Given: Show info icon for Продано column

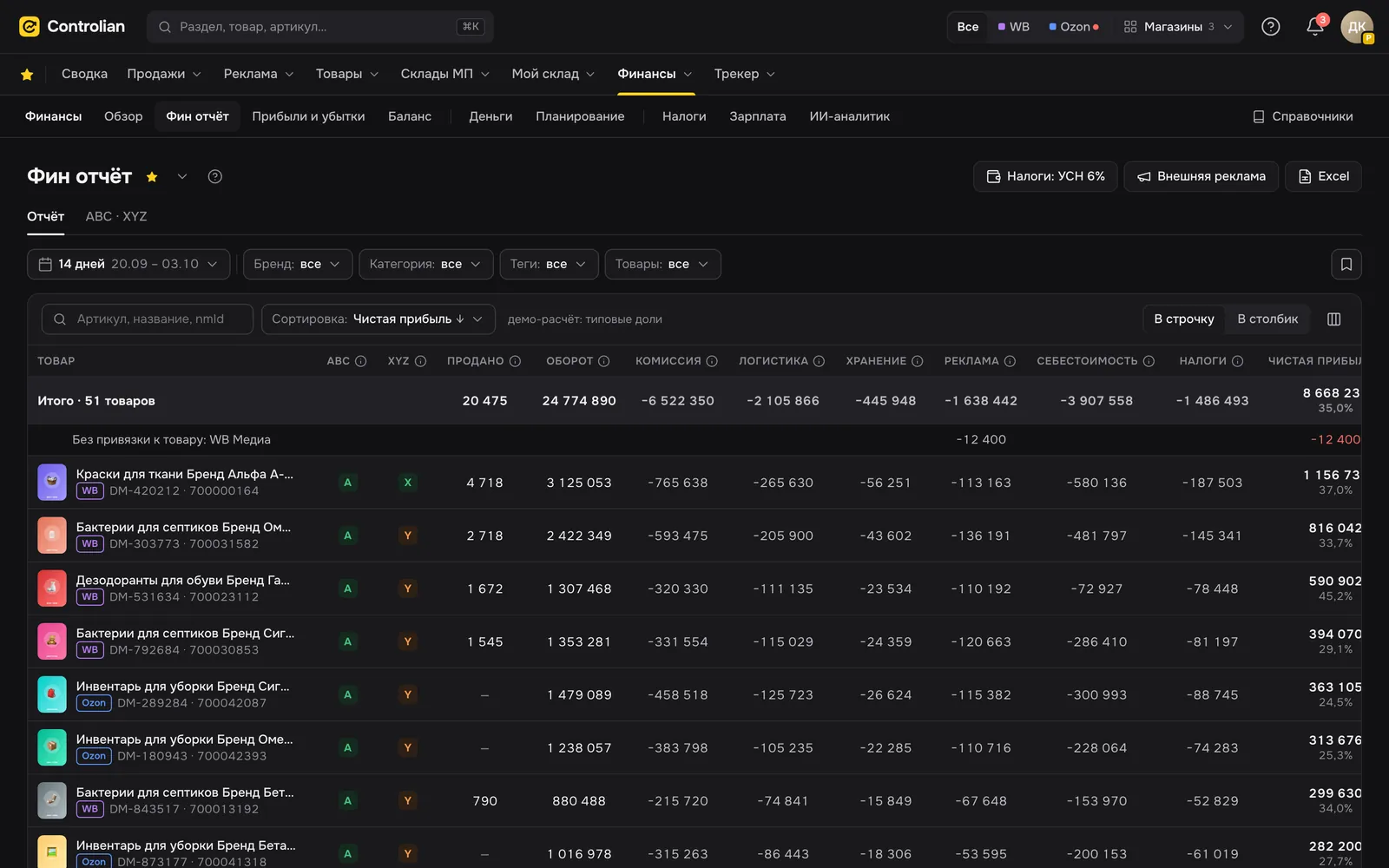Looking at the screenshot, I should click(515, 361).
